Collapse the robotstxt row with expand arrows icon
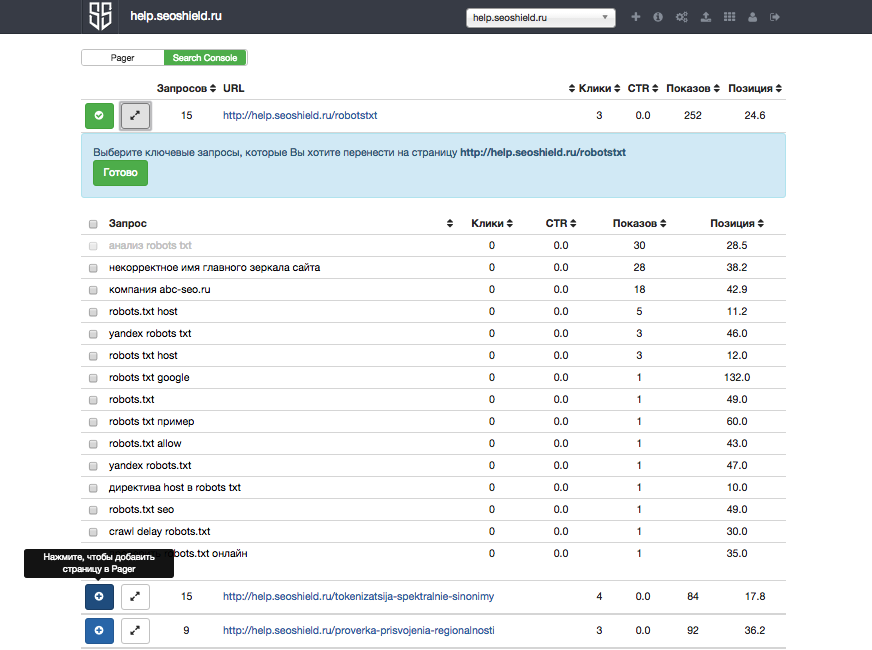This screenshot has height=650, width=872. click(135, 116)
